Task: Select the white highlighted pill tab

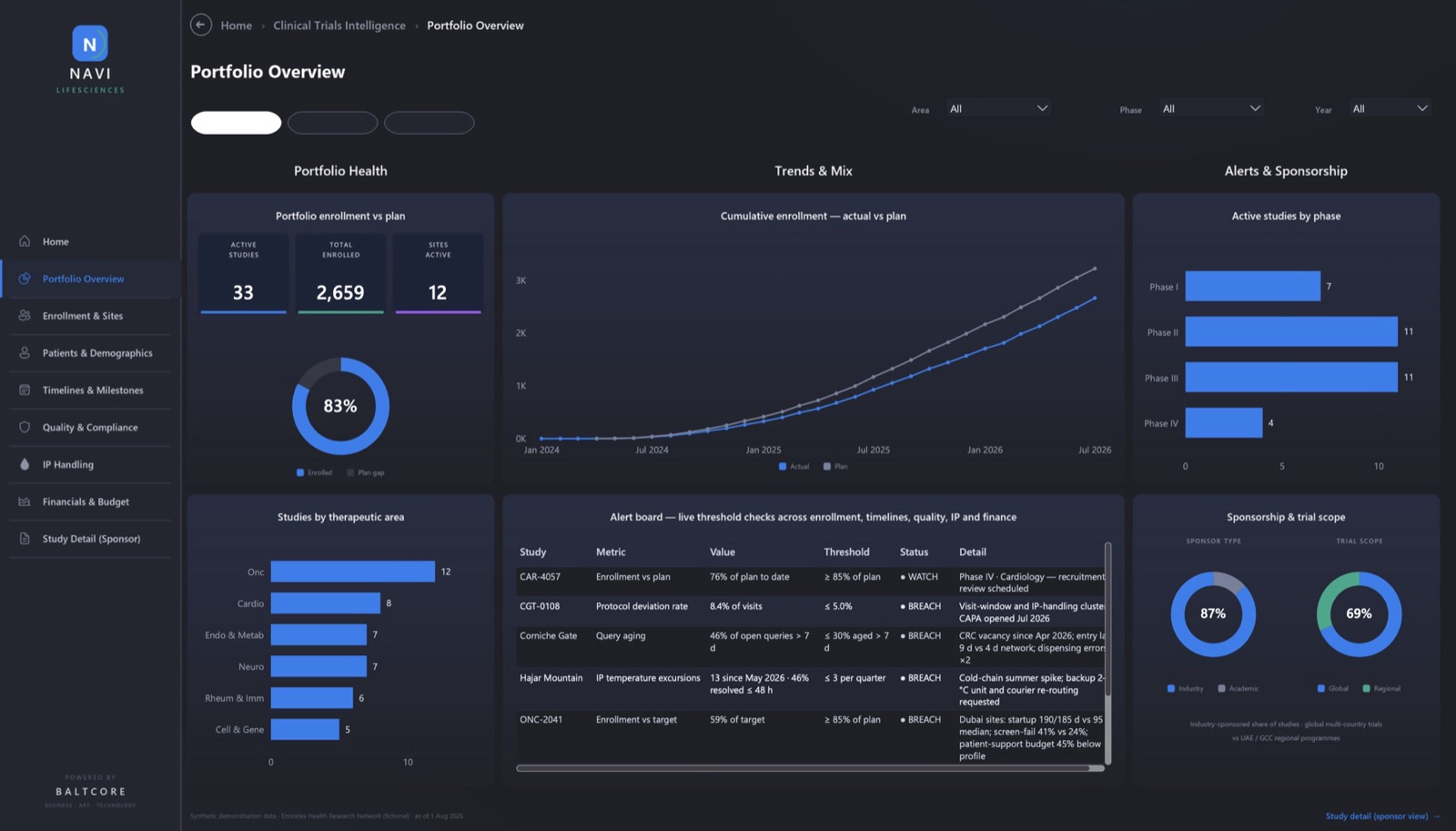Action: [x=236, y=123]
